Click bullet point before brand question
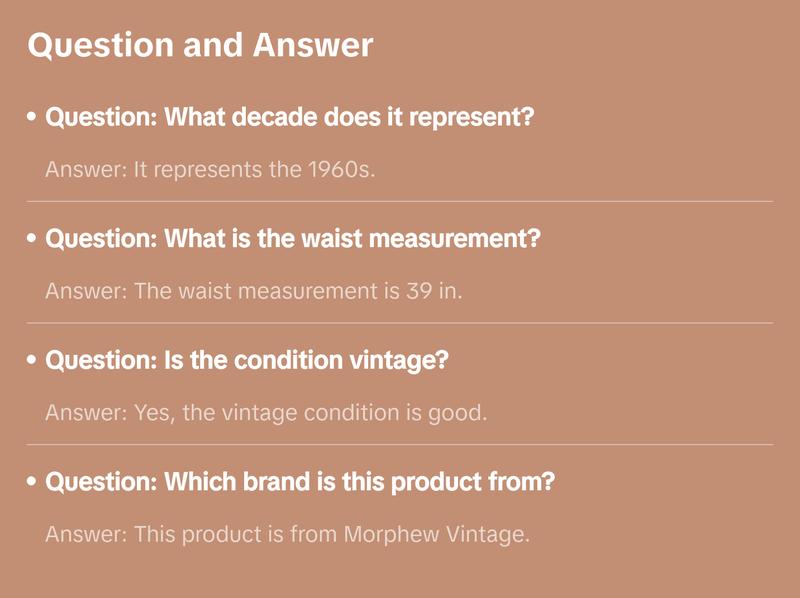The image size is (800, 598). (x=33, y=483)
